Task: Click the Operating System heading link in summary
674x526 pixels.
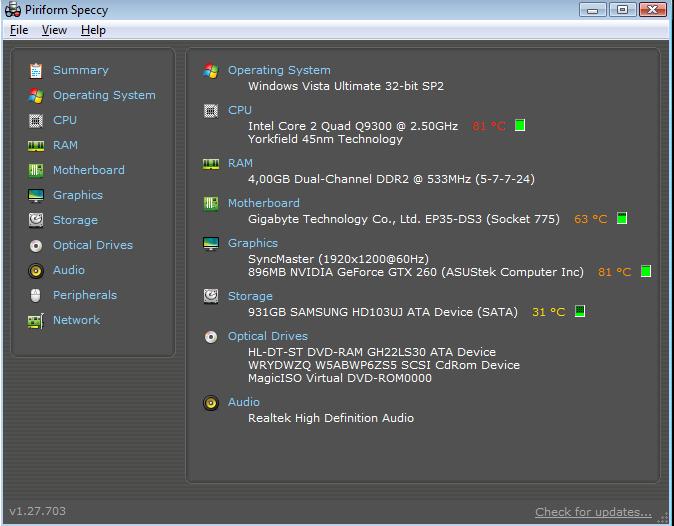Action: pyautogui.click(x=279, y=70)
